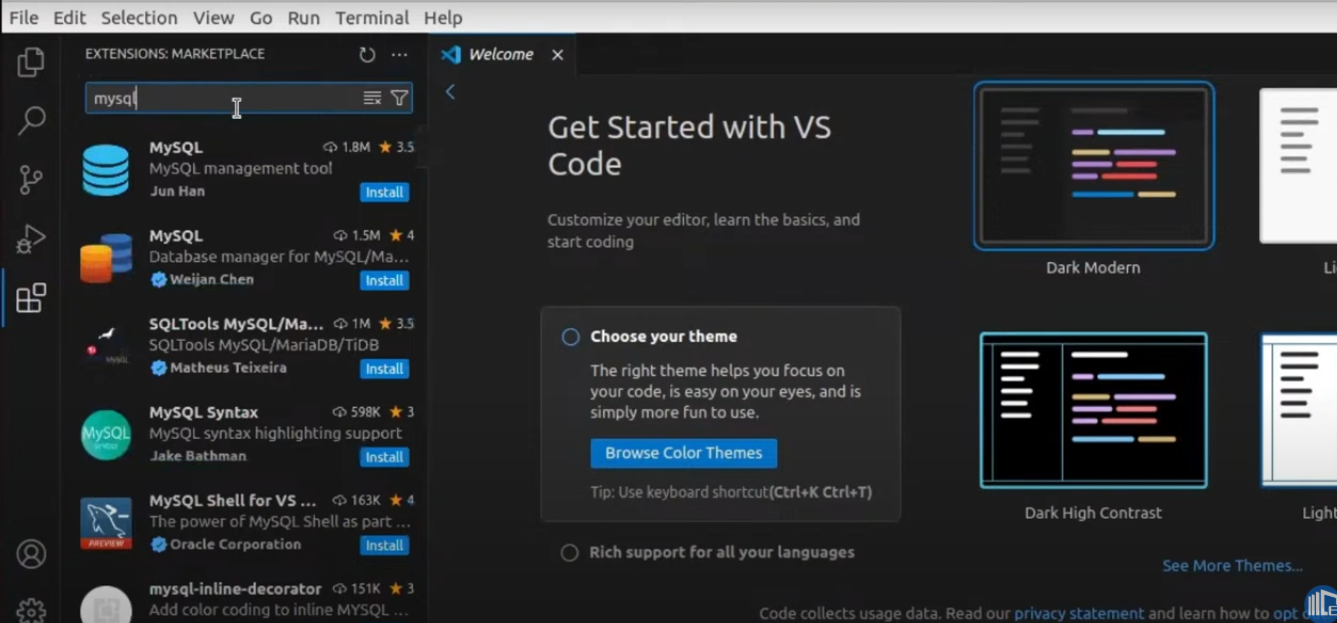Viewport: 1337px width, 623px height.
Task: Open the Terminal menu
Action: [x=372, y=17]
